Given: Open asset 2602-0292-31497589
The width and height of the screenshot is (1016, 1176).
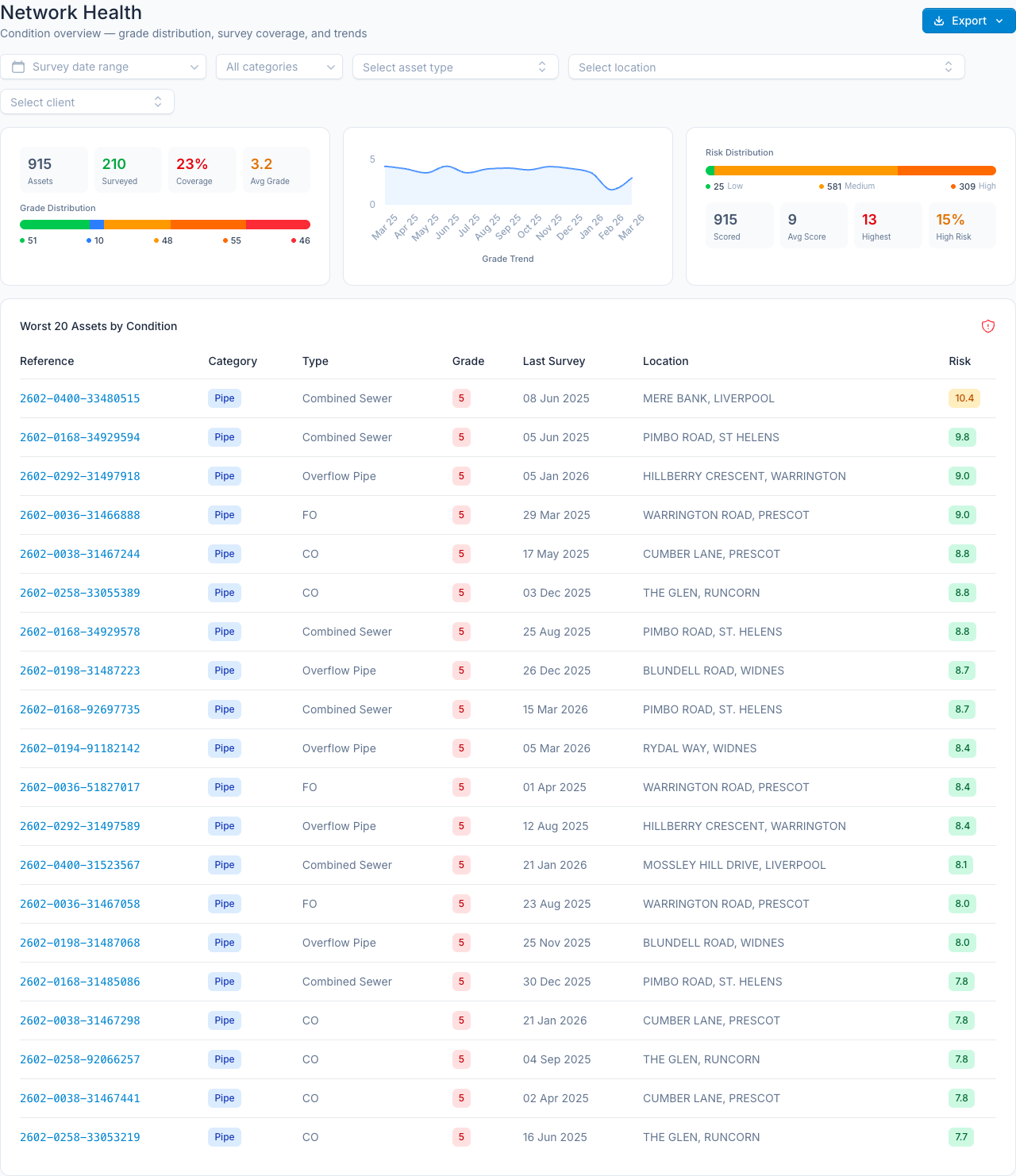Looking at the screenshot, I should pos(80,826).
